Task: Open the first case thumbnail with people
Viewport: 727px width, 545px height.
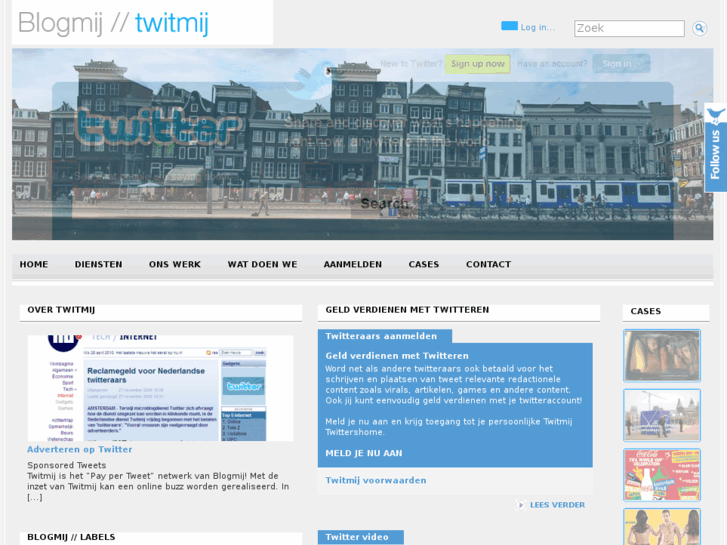Action: point(662,356)
